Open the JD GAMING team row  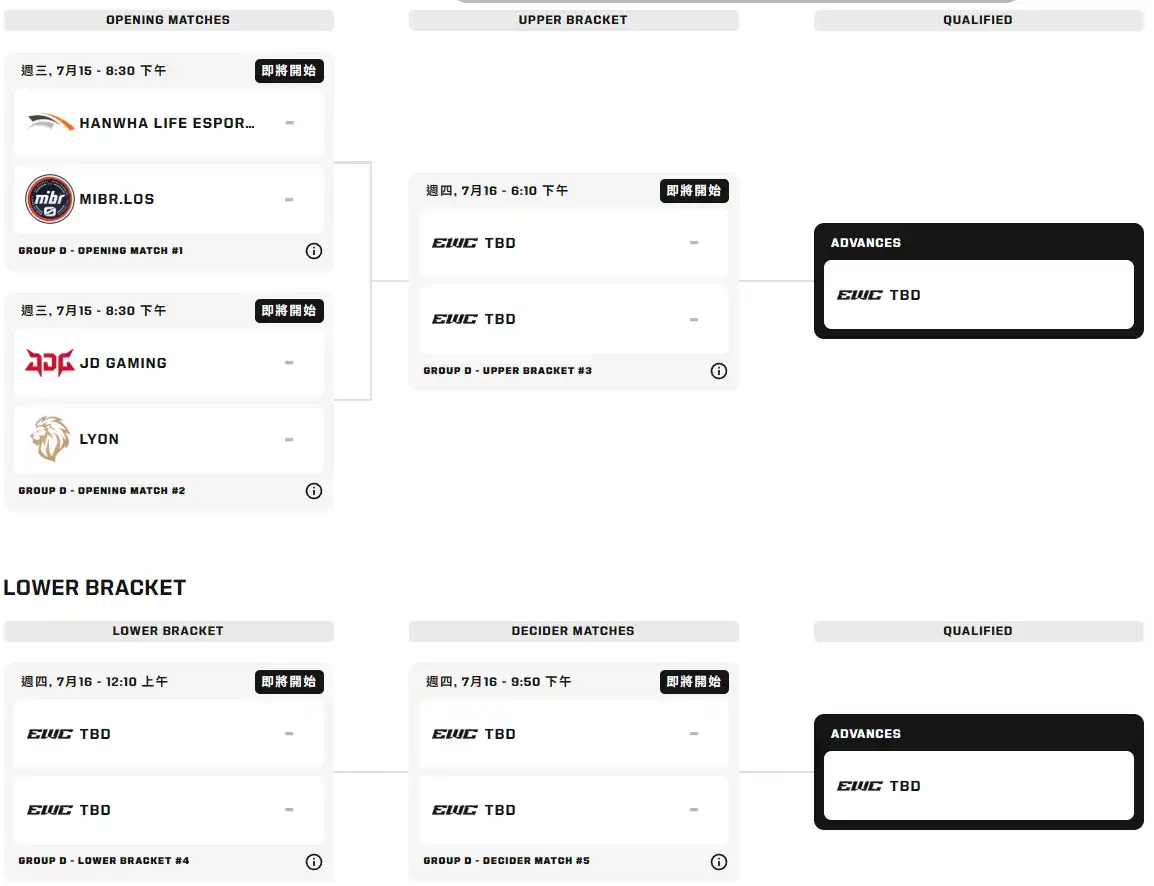[169, 363]
